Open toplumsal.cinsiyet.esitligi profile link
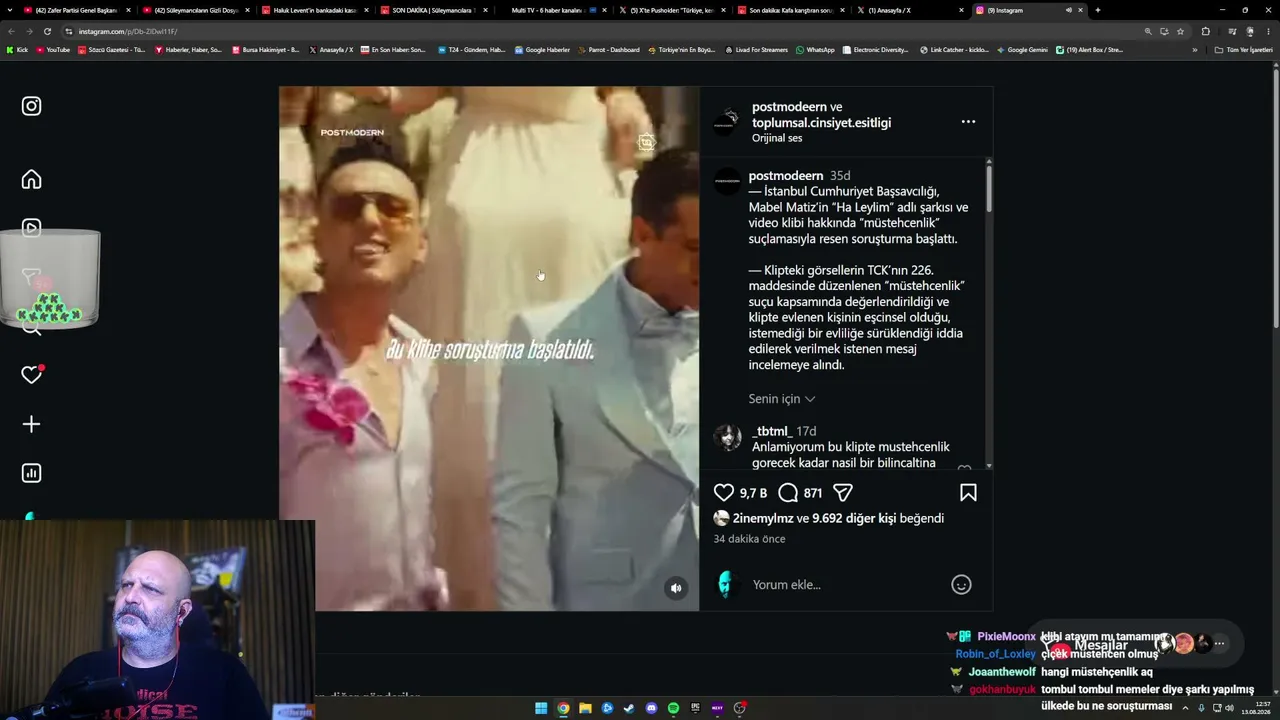Image resolution: width=1280 pixels, height=720 pixels. point(821,122)
